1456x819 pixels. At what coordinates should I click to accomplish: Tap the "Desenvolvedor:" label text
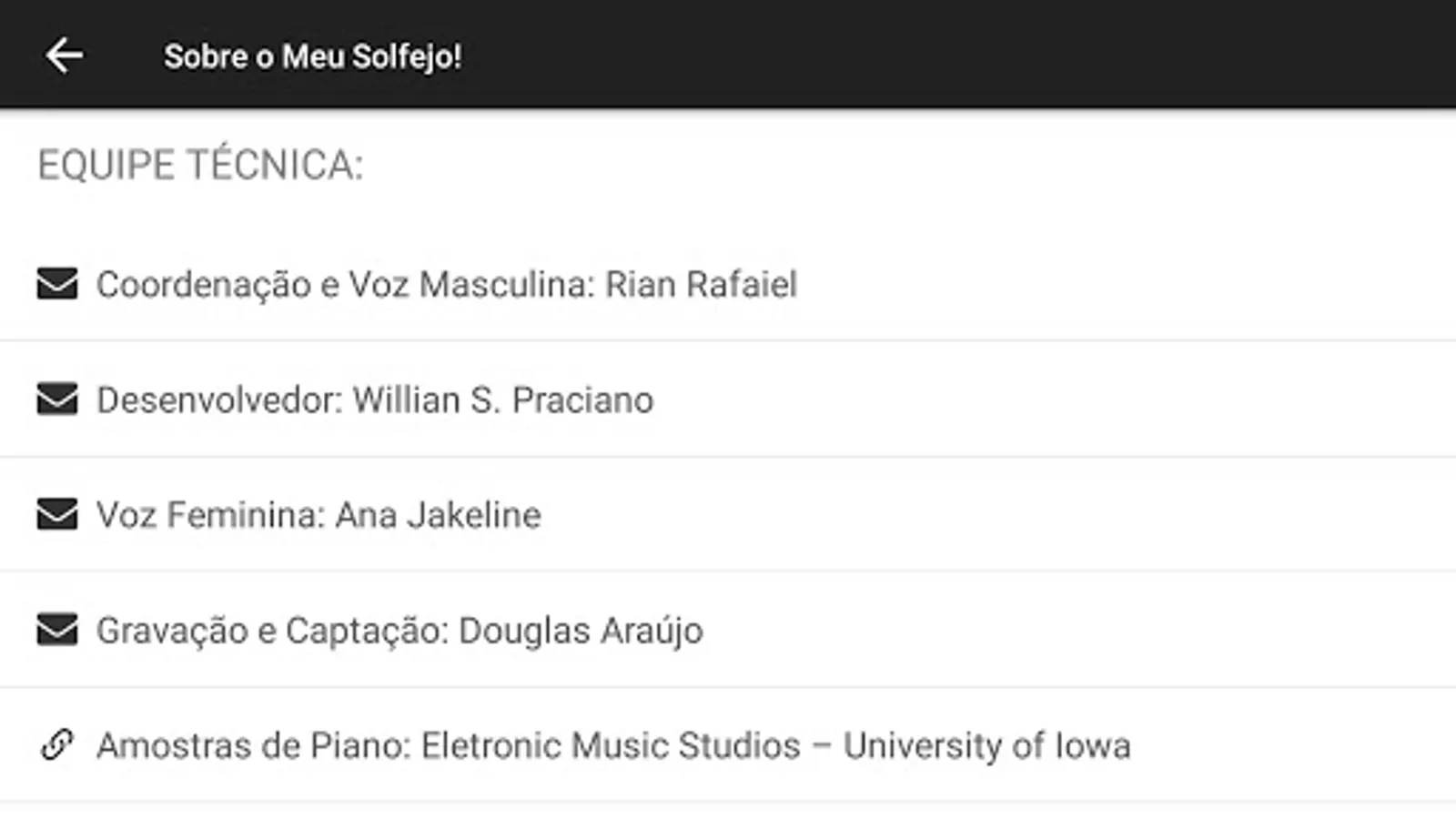pyautogui.click(x=219, y=400)
